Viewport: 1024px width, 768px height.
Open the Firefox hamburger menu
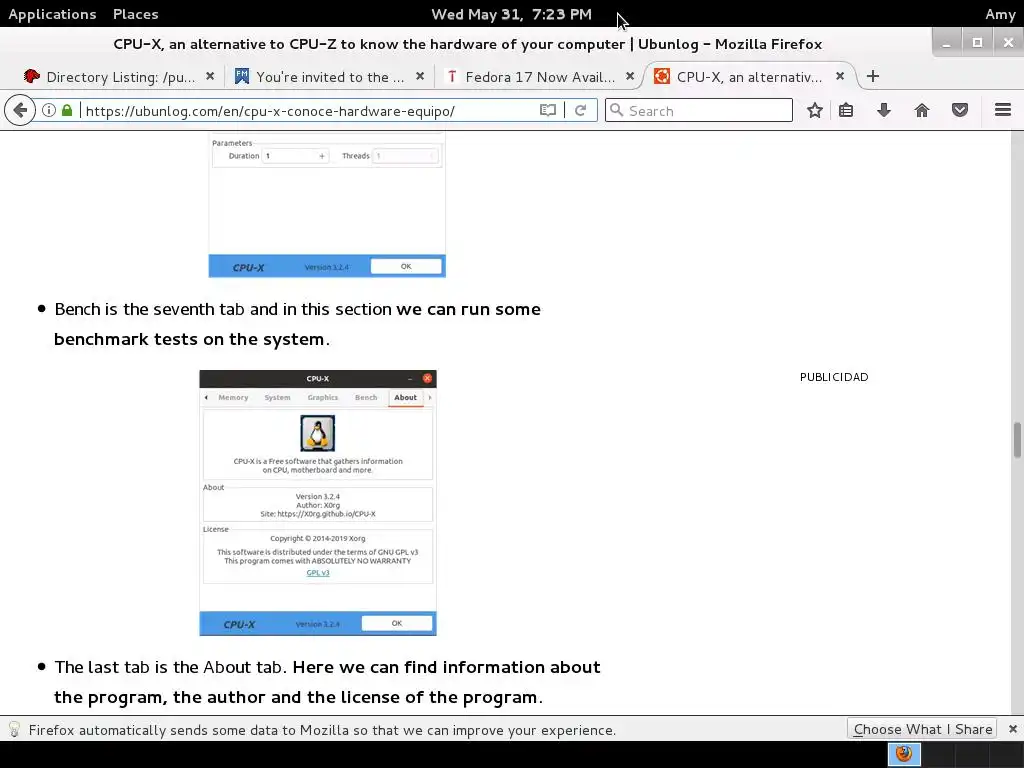tap(1003, 110)
